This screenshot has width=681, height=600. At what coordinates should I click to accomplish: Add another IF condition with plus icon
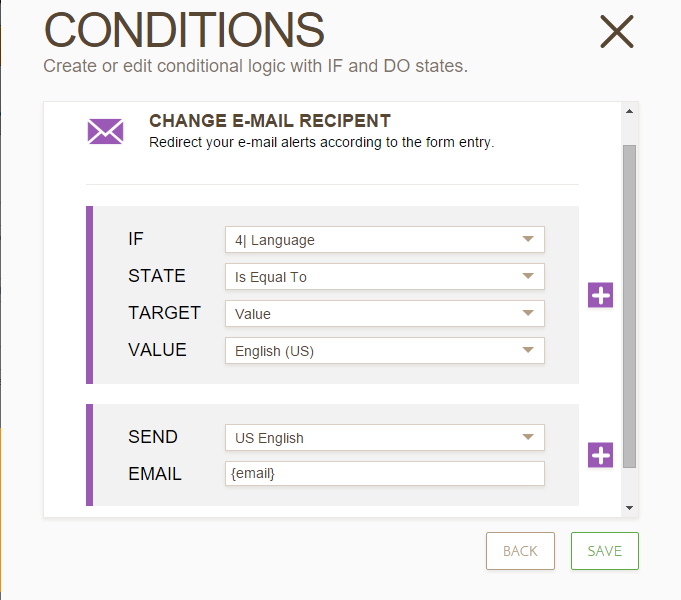(601, 295)
